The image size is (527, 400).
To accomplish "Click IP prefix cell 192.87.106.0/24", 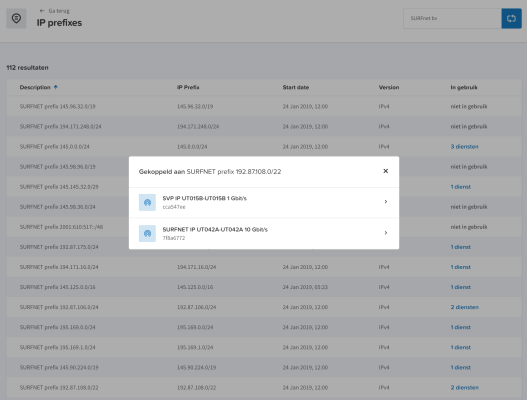I will [x=197, y=307].
